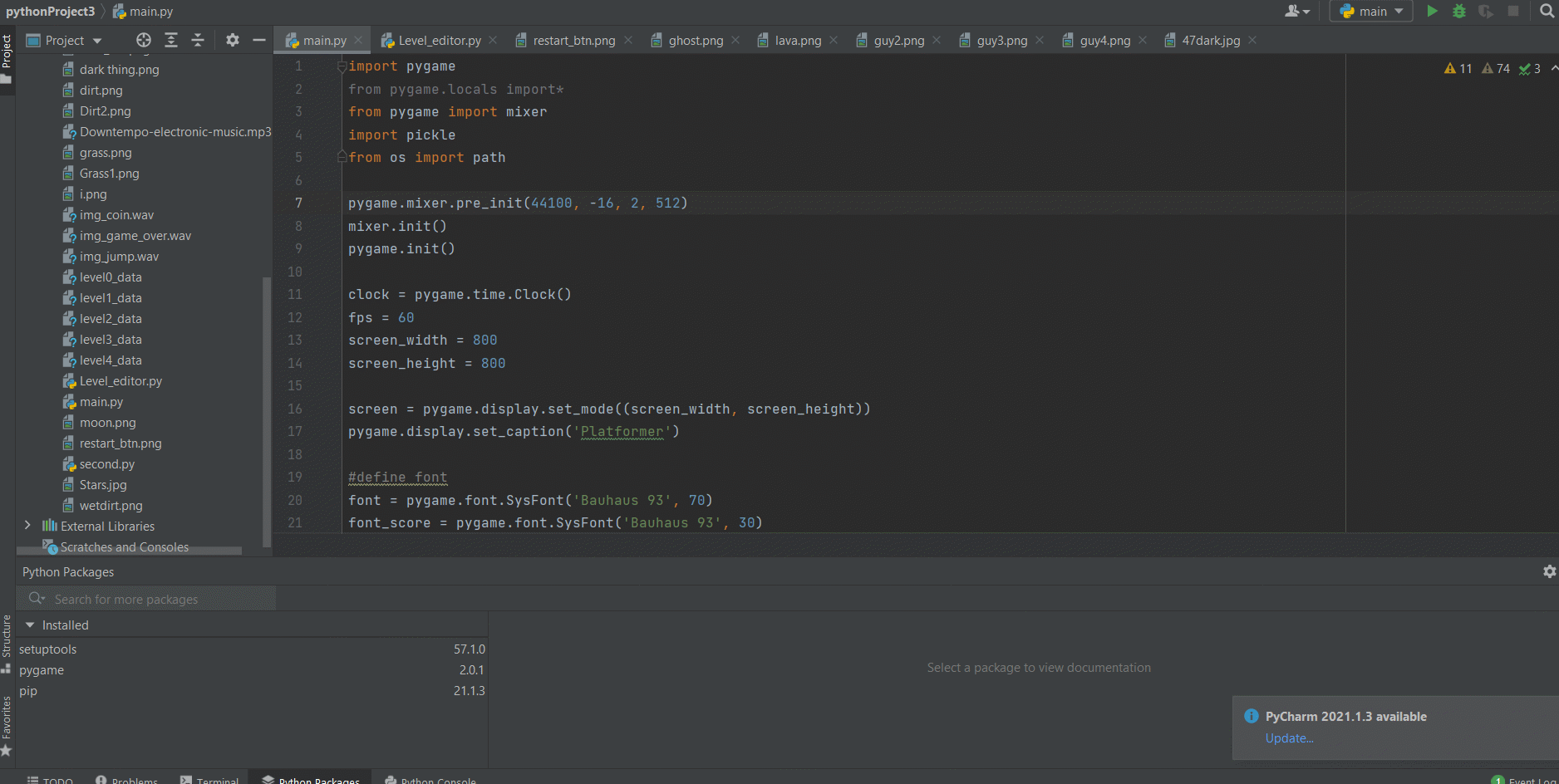Click the weak warnings 74 indicator
This screenshot has height=784, width=1559.
click(1496, 69)
